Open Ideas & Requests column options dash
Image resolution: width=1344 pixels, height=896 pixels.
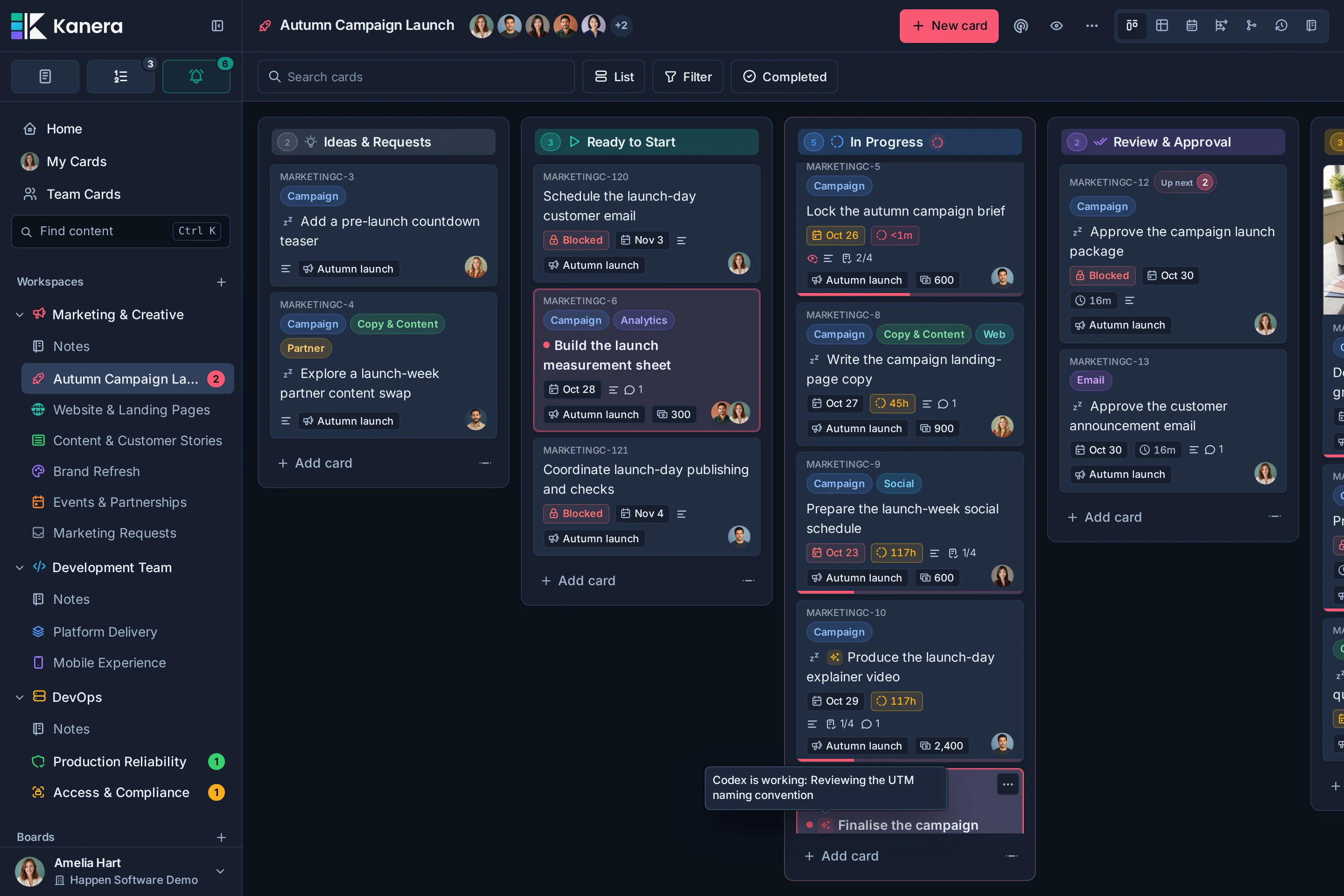click(485, 463)
